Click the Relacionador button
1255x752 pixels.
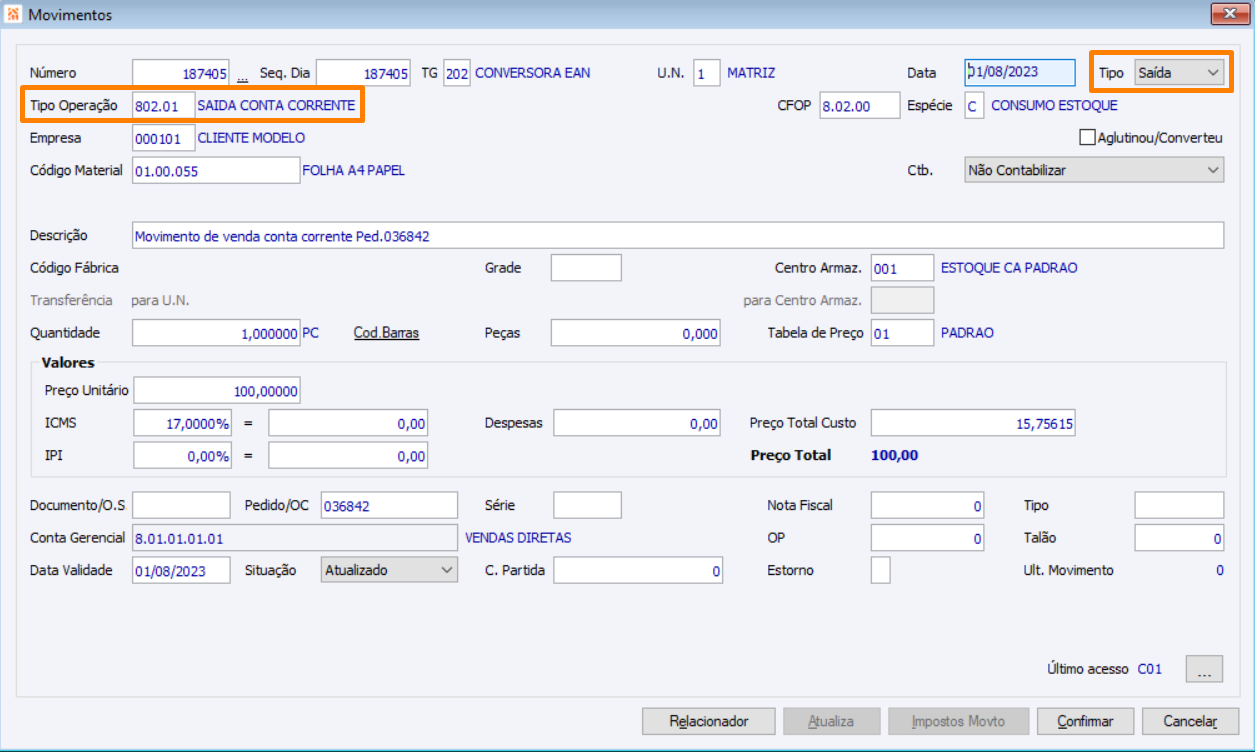709,721
